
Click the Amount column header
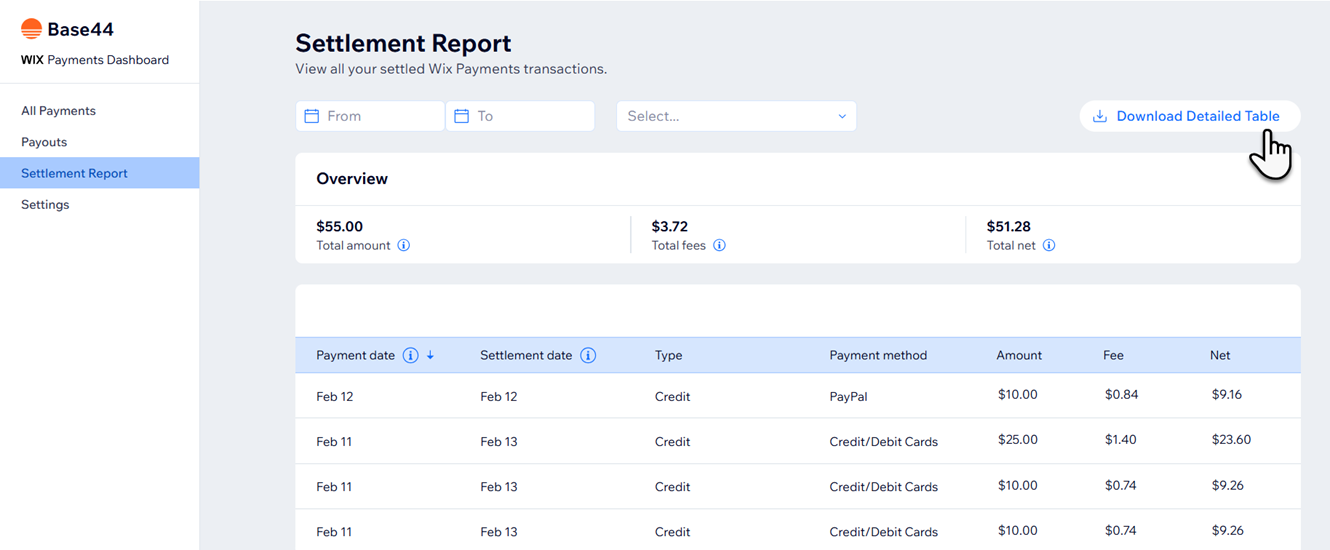point(1019,355)
